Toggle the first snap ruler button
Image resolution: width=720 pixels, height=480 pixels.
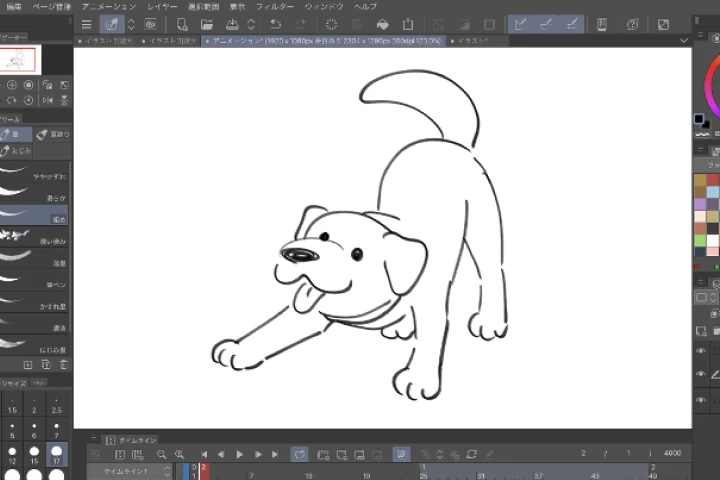click(520, 24)
